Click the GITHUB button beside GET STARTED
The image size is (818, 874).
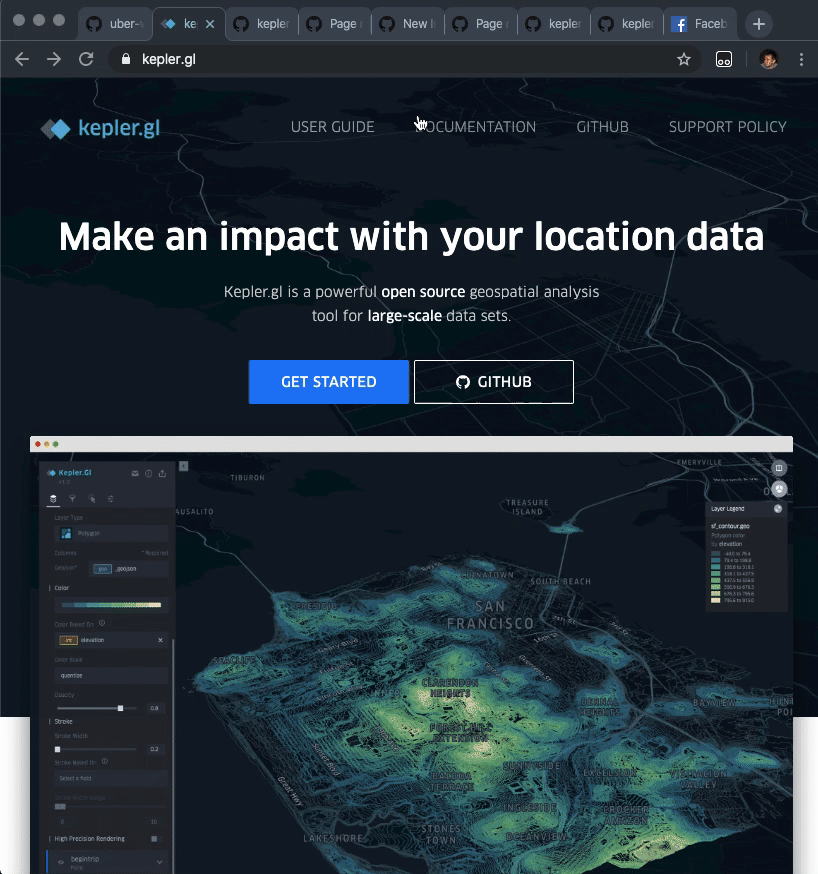tap(494, 382)
